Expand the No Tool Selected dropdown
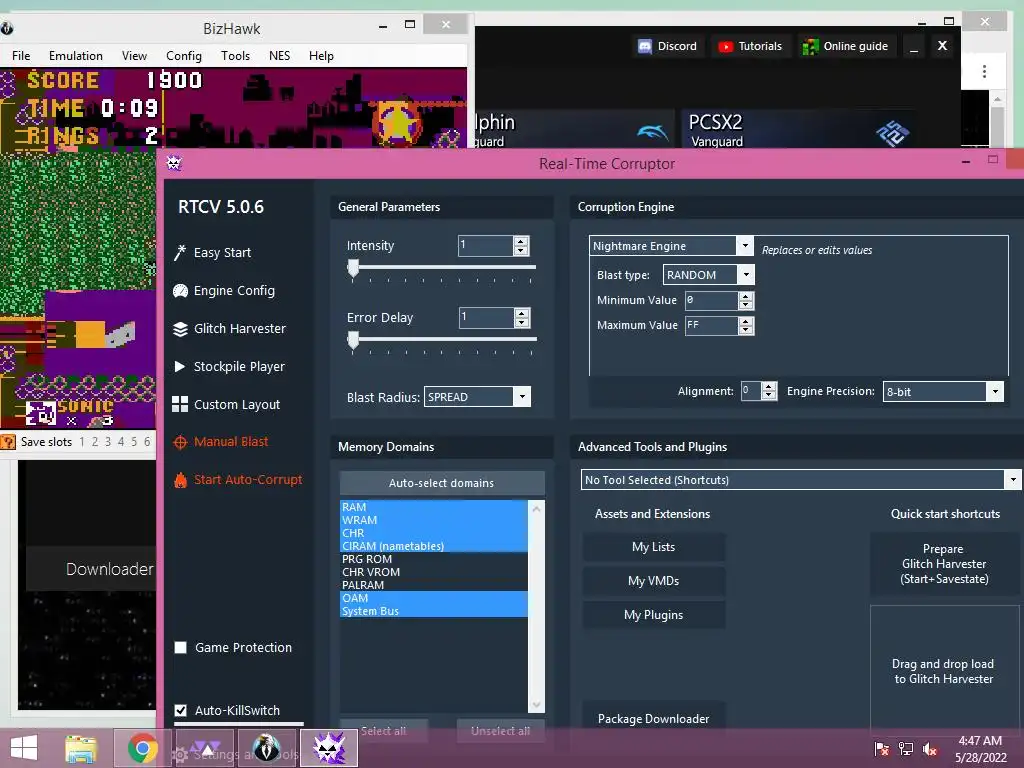1024x768 pixels. [1012, 479]
